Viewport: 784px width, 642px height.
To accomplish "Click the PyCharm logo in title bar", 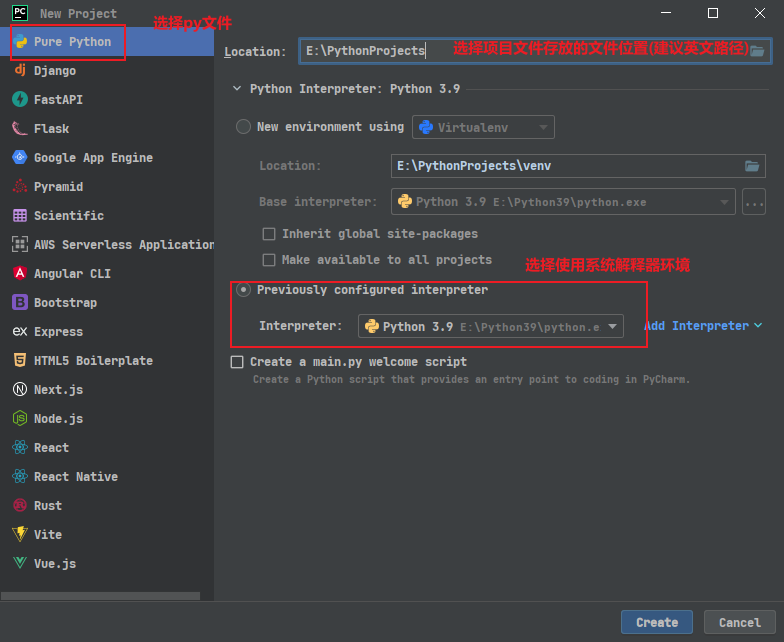I will coord(20,12).
